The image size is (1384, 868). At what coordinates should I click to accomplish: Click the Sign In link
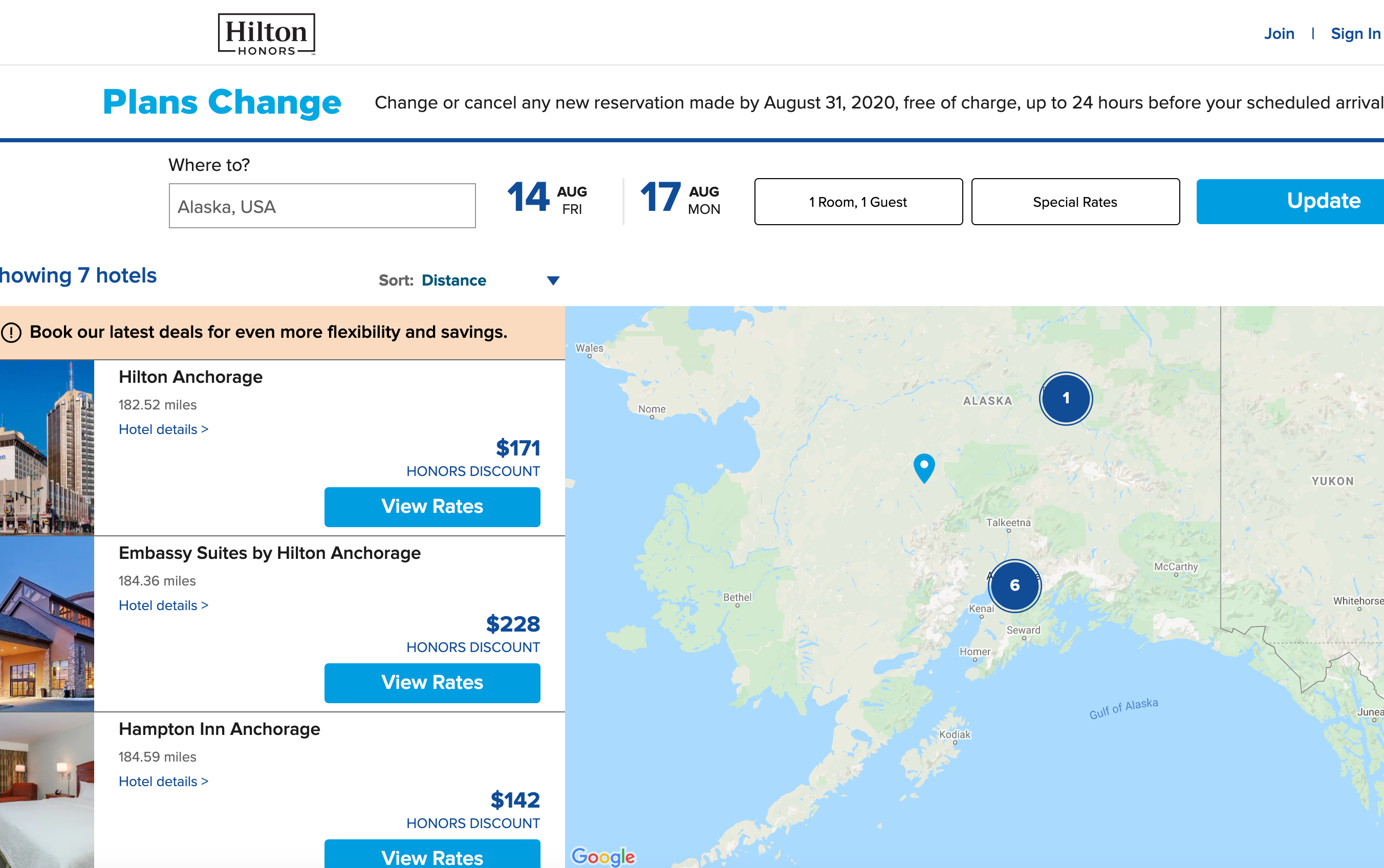click(1355, 34)
